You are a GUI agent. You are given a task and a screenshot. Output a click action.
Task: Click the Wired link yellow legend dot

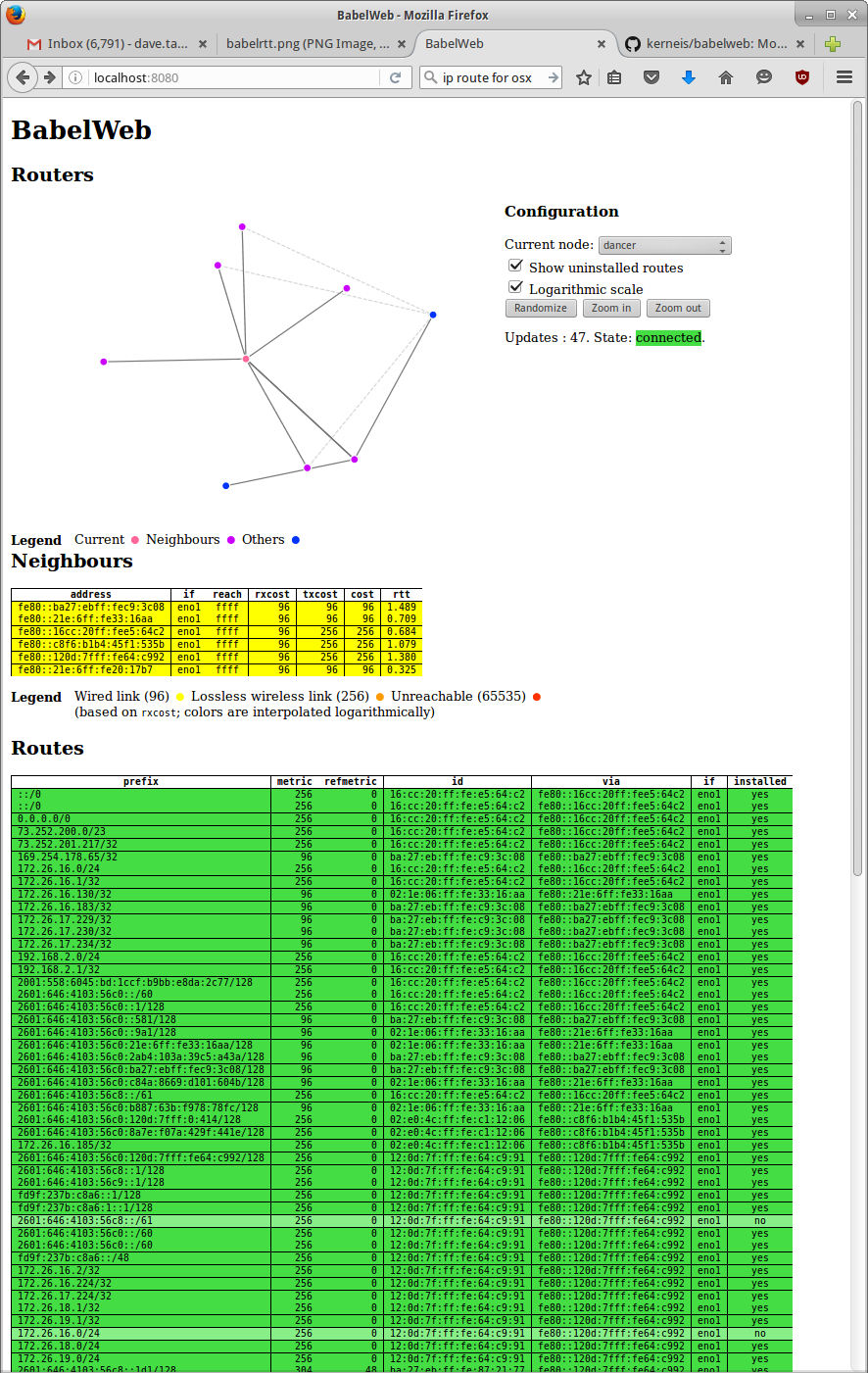tap(180, 697)
